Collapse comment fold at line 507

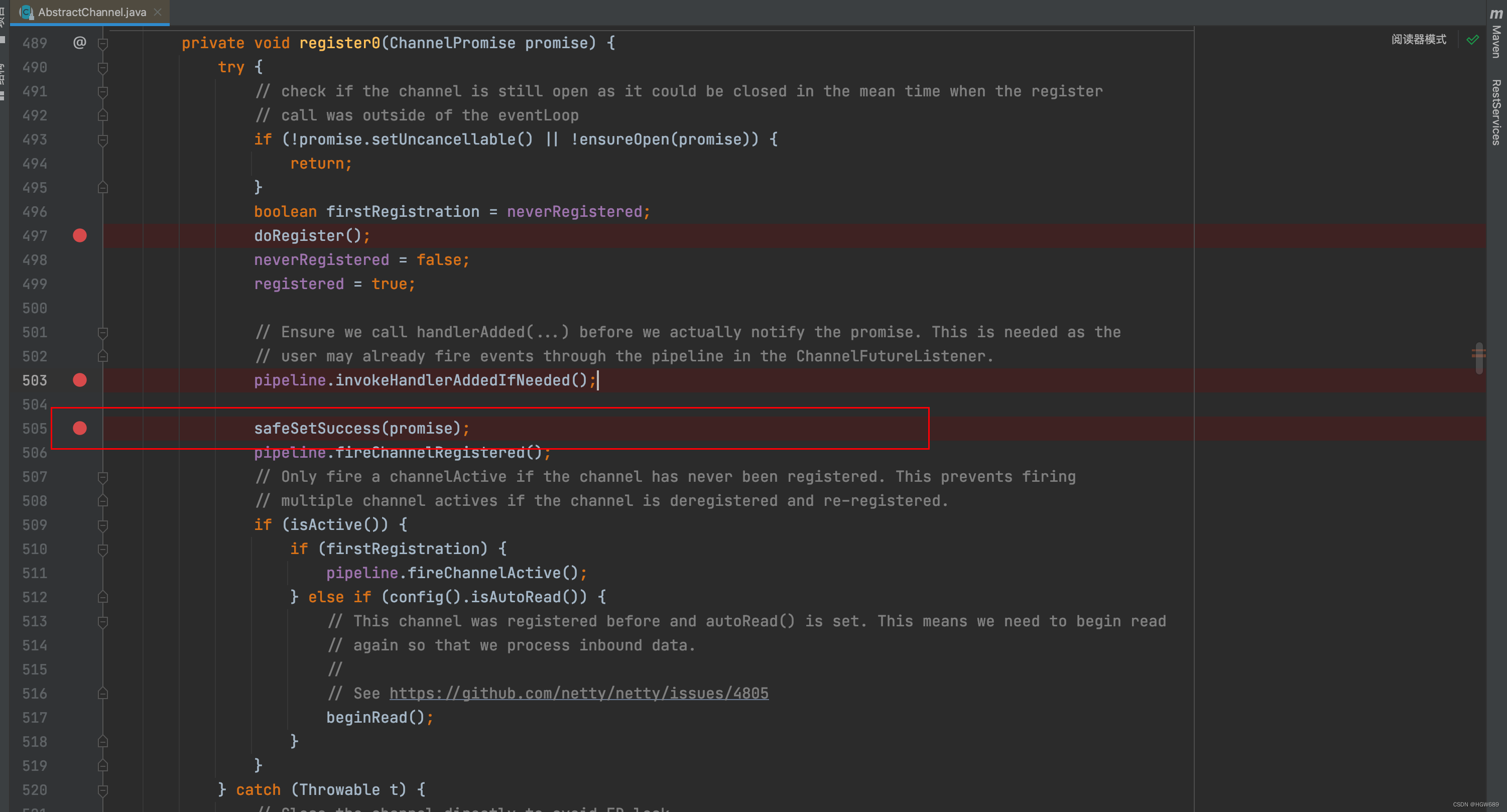(x=103, y=477)
